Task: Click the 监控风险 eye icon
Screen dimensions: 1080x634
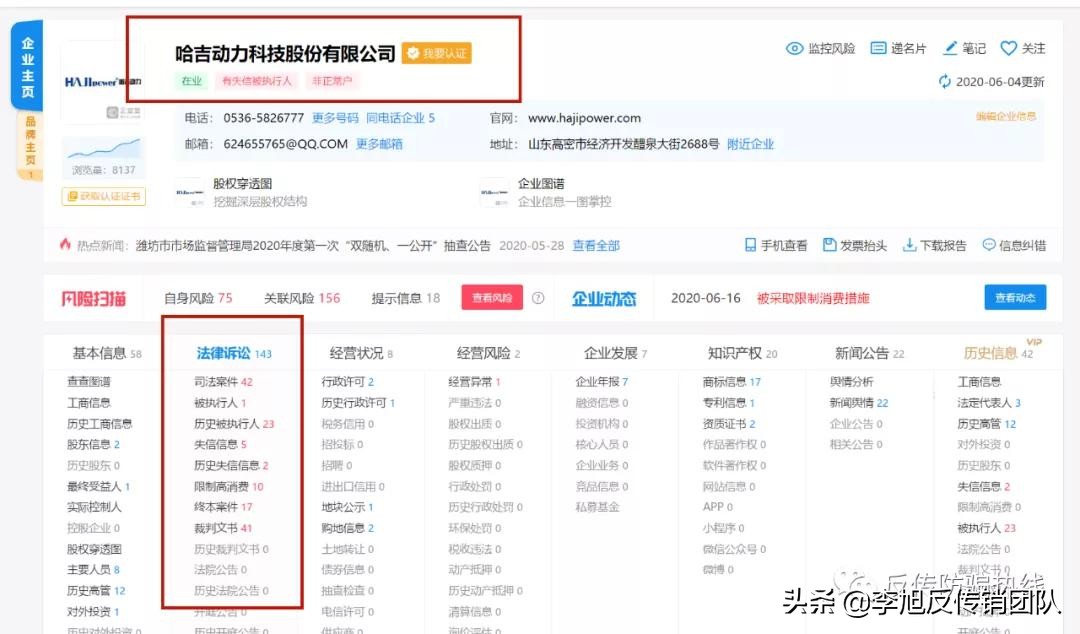Action: [793, 47]
